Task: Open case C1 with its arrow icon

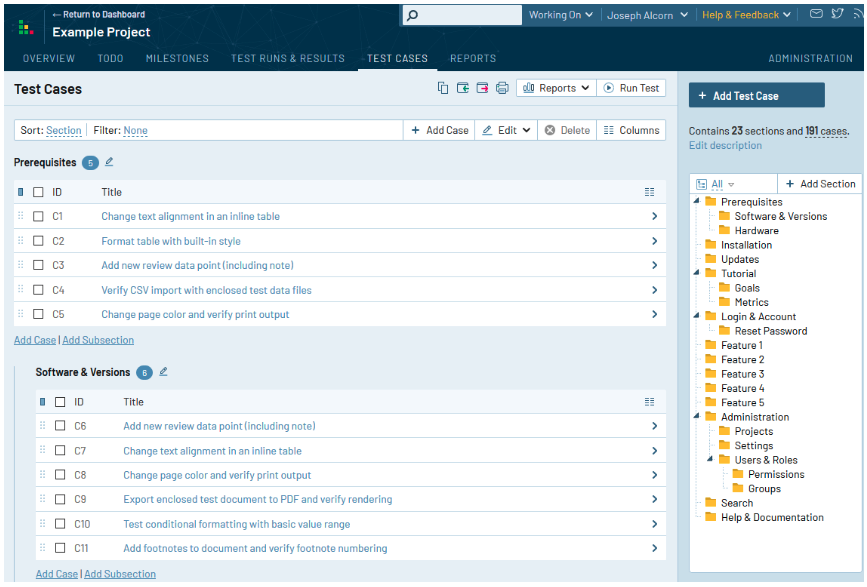Action: [655, 216]
